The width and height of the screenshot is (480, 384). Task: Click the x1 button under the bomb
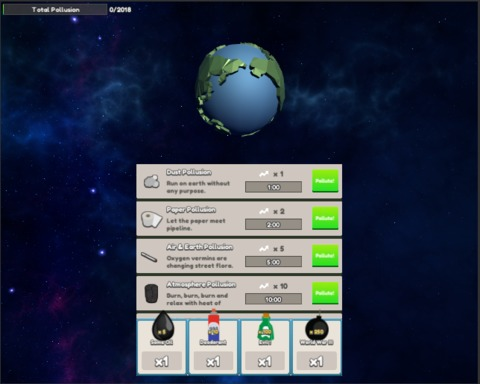(316, 361)
